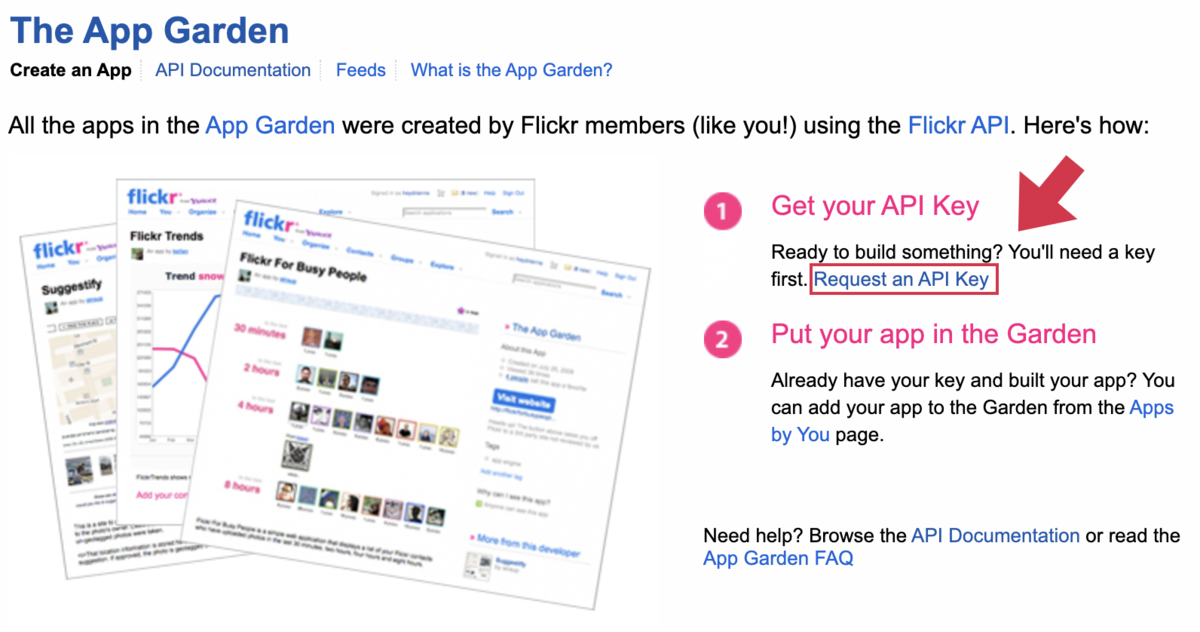This screenshot has width=1200, height=632.
Task: Click the Request an API Key link
Action: 901,279
